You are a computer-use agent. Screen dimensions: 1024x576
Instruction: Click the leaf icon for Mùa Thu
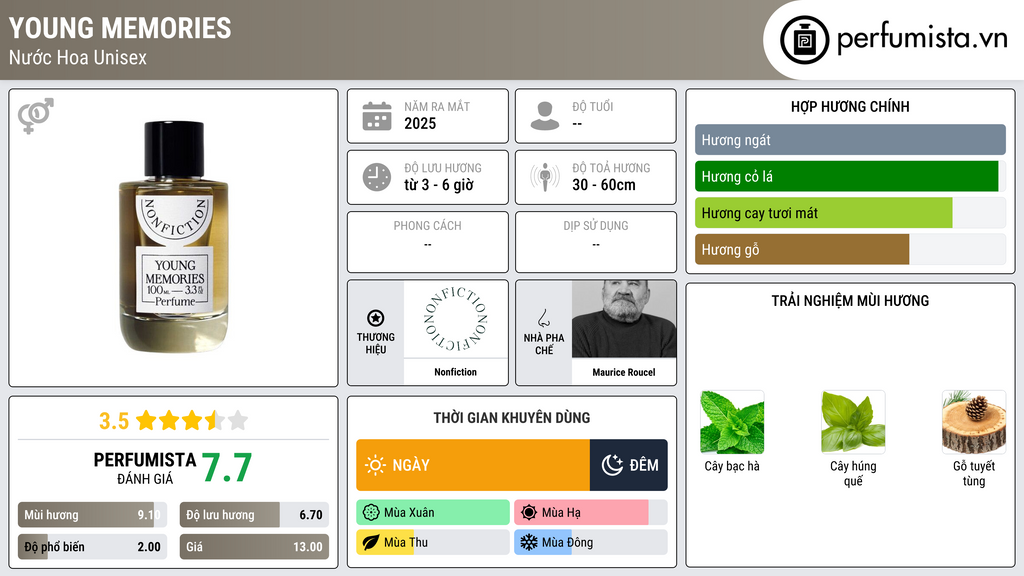pos(371,542)
